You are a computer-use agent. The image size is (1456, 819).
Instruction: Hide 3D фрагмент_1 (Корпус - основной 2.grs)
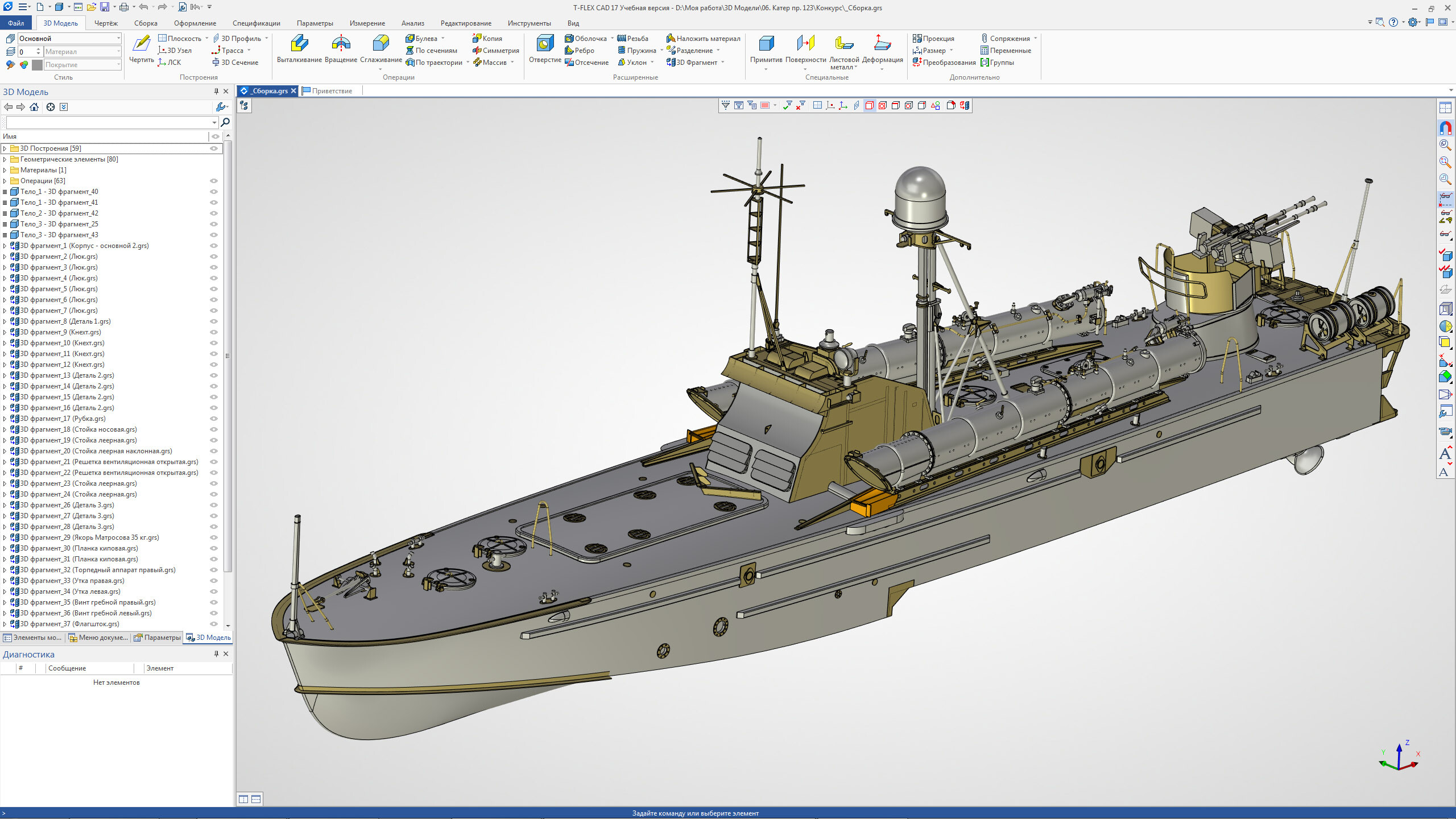point(214,246)
